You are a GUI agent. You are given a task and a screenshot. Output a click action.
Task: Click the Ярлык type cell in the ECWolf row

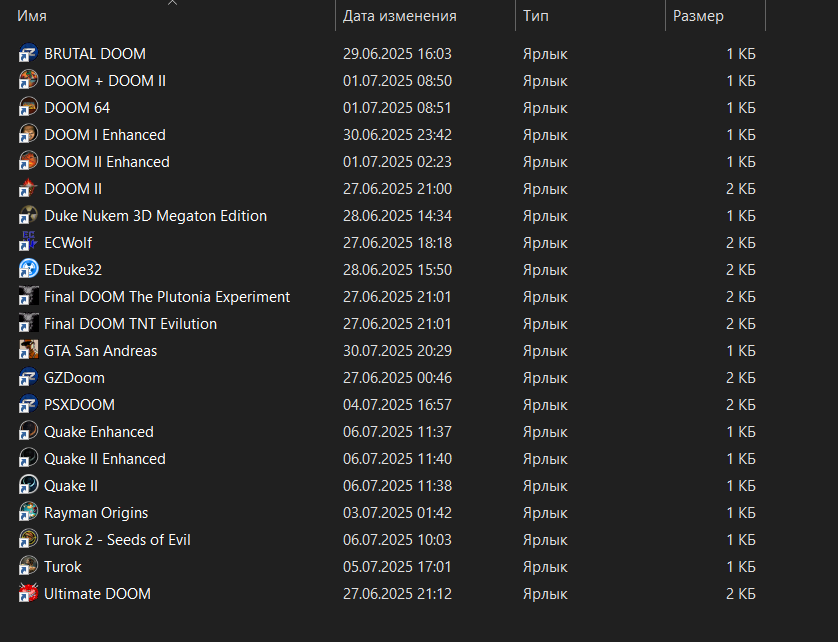pyautogui.click(x=545, y=243)
